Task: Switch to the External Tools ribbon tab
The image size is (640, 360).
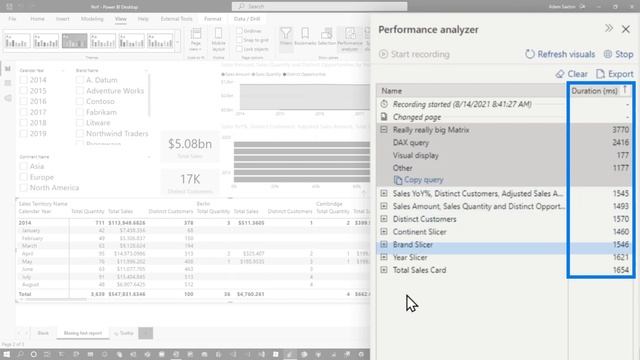Action: point(176,19)
